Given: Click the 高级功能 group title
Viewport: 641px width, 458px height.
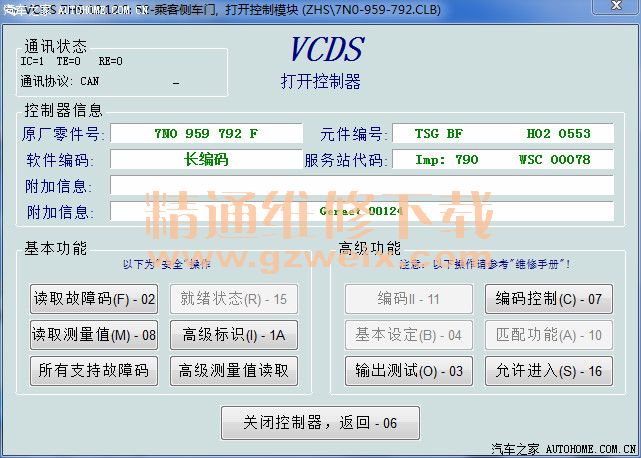Looking at the screenshot, I should point(370,248).
